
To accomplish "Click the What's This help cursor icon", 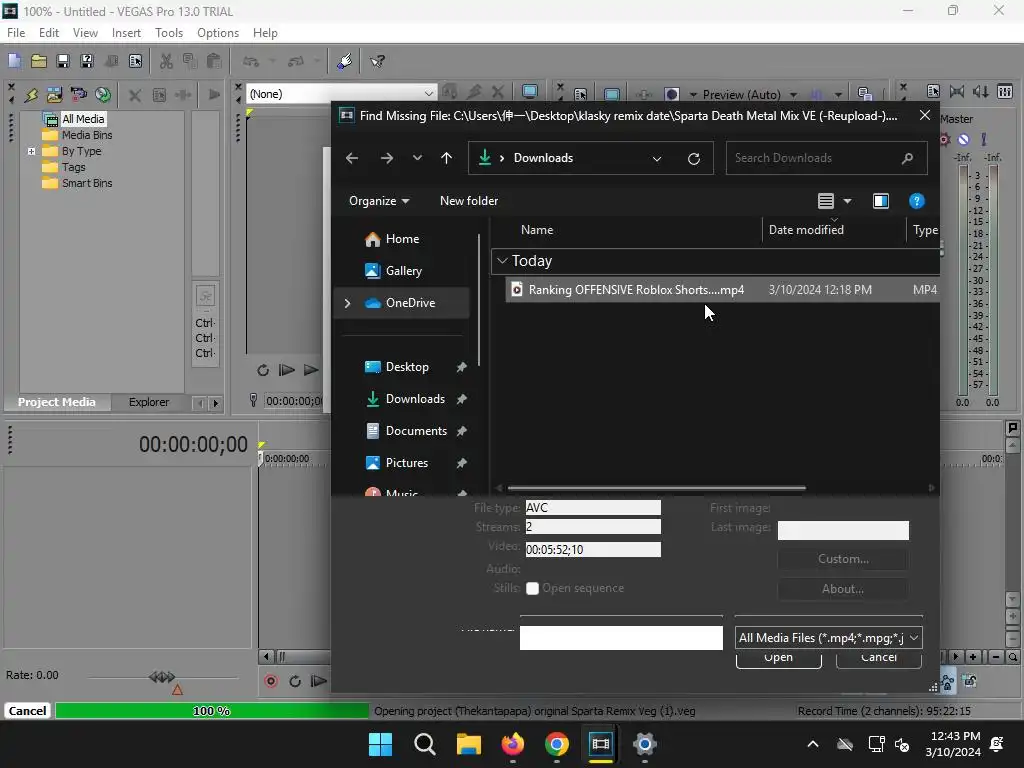I will (x=377, y=61).
